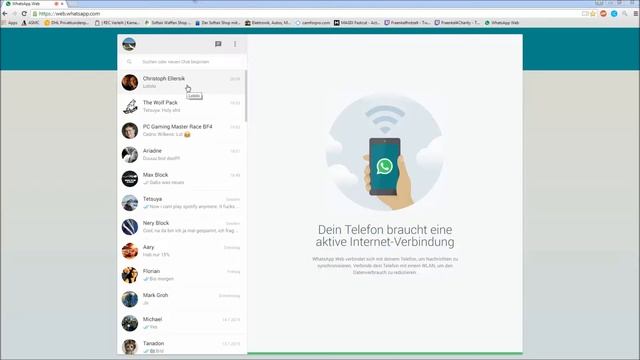Click Christoph Ellersik's avatar

[x=130, y=82]
